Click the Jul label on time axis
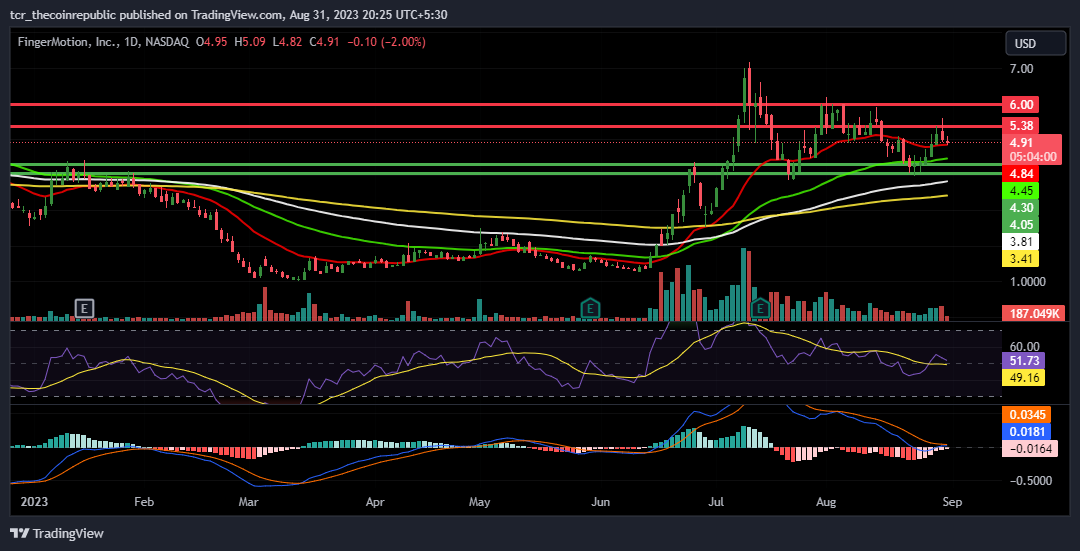 click(x=717, y=501)
